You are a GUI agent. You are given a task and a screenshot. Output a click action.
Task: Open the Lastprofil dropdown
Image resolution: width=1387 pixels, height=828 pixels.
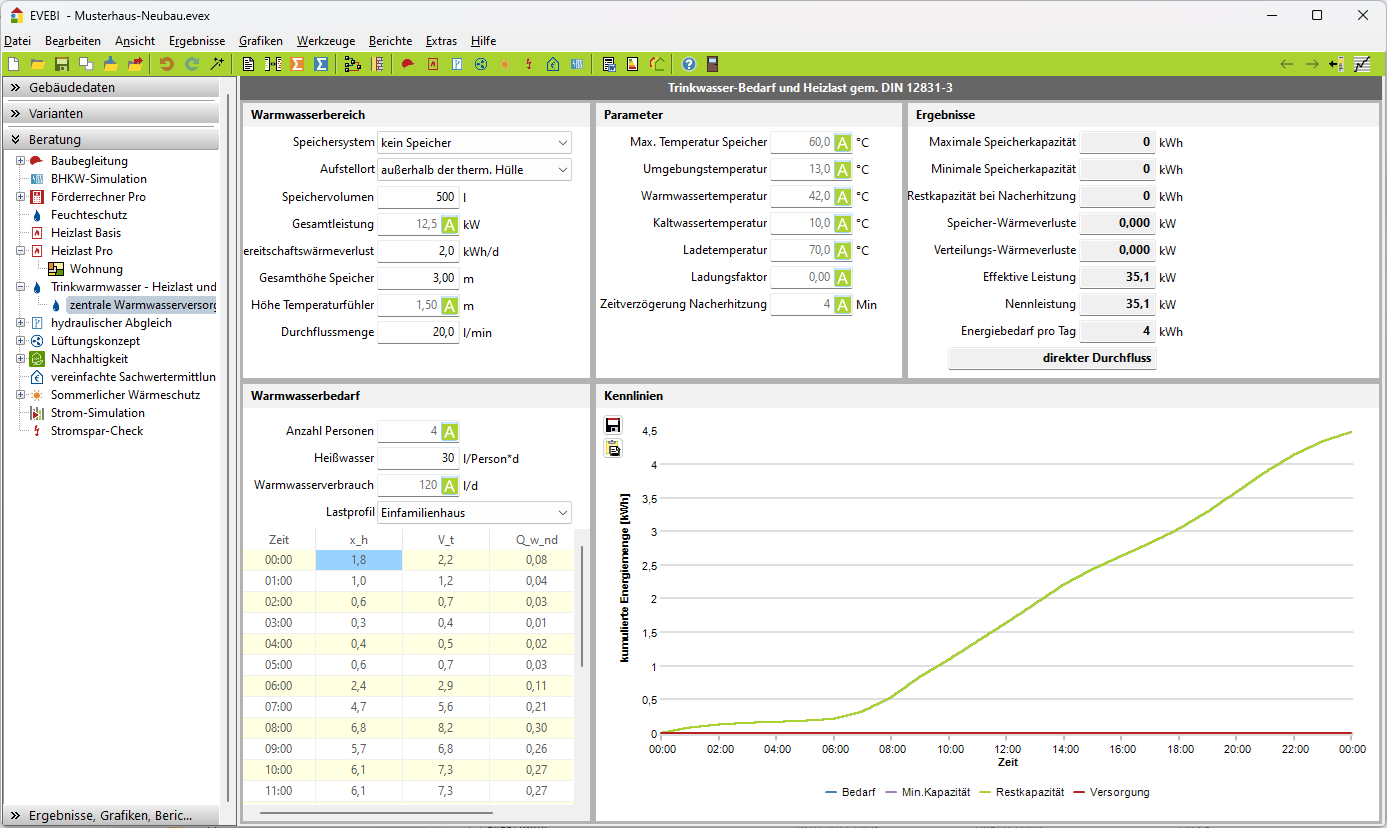563,513
